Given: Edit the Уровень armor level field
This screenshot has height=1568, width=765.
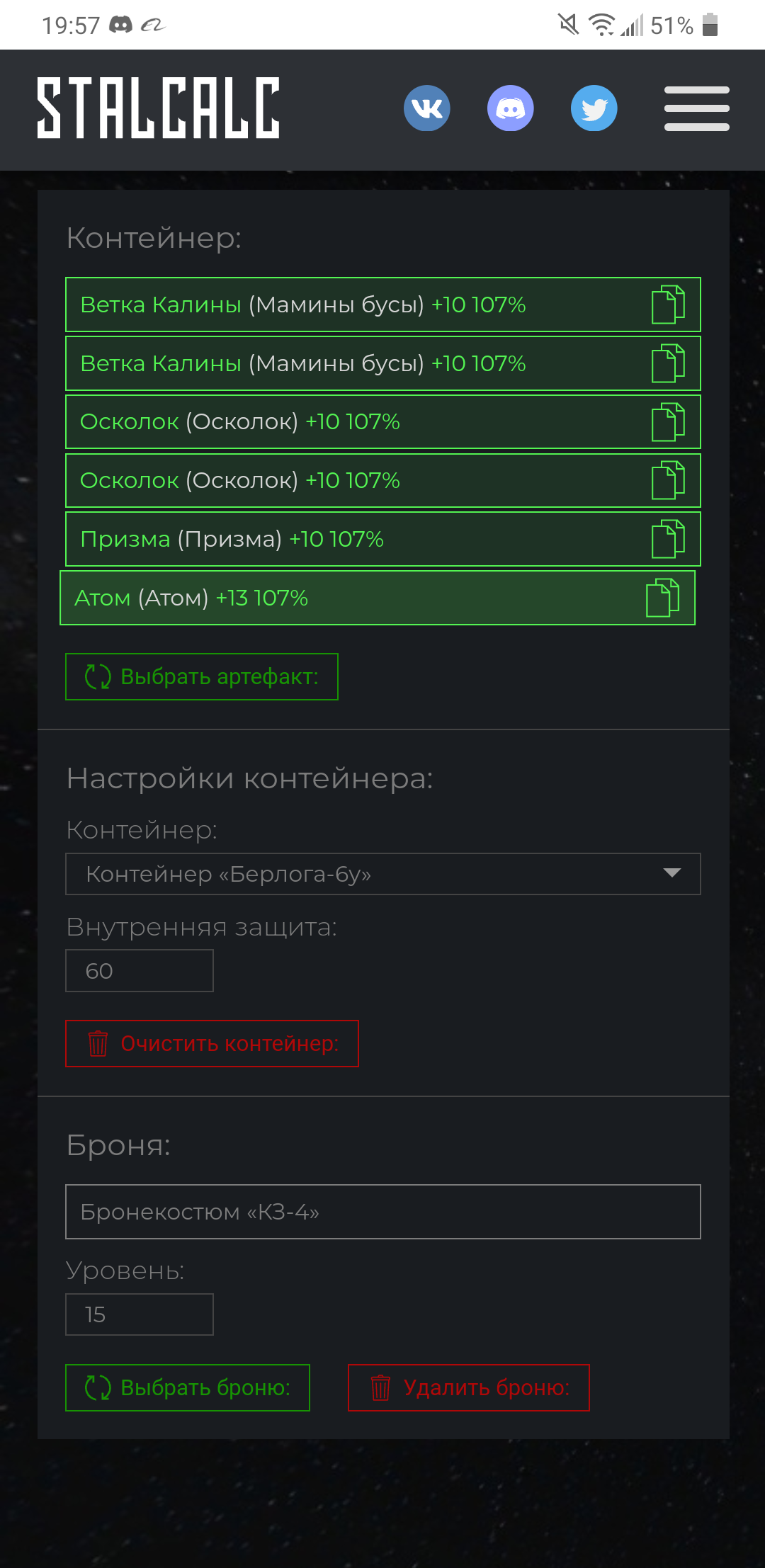Looking at the screenshot, I should (140, 1314).
